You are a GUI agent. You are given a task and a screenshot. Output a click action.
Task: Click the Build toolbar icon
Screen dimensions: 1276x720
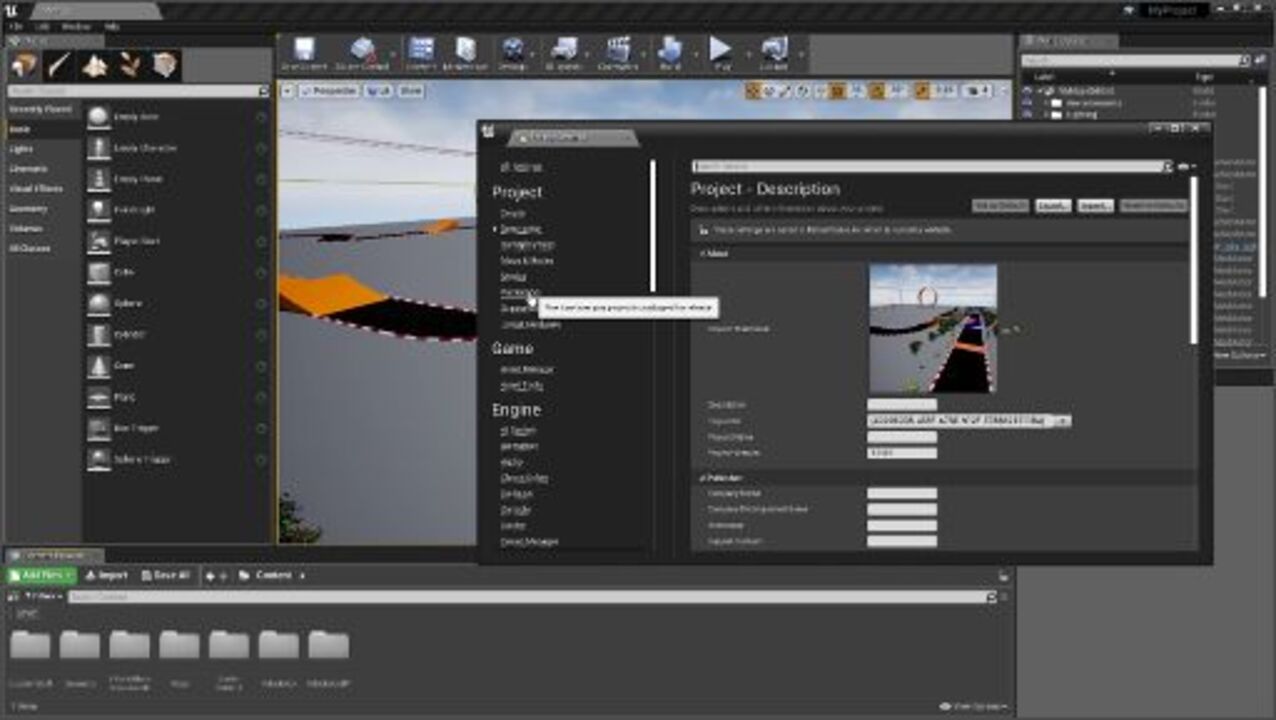click(x=670, y=53)
